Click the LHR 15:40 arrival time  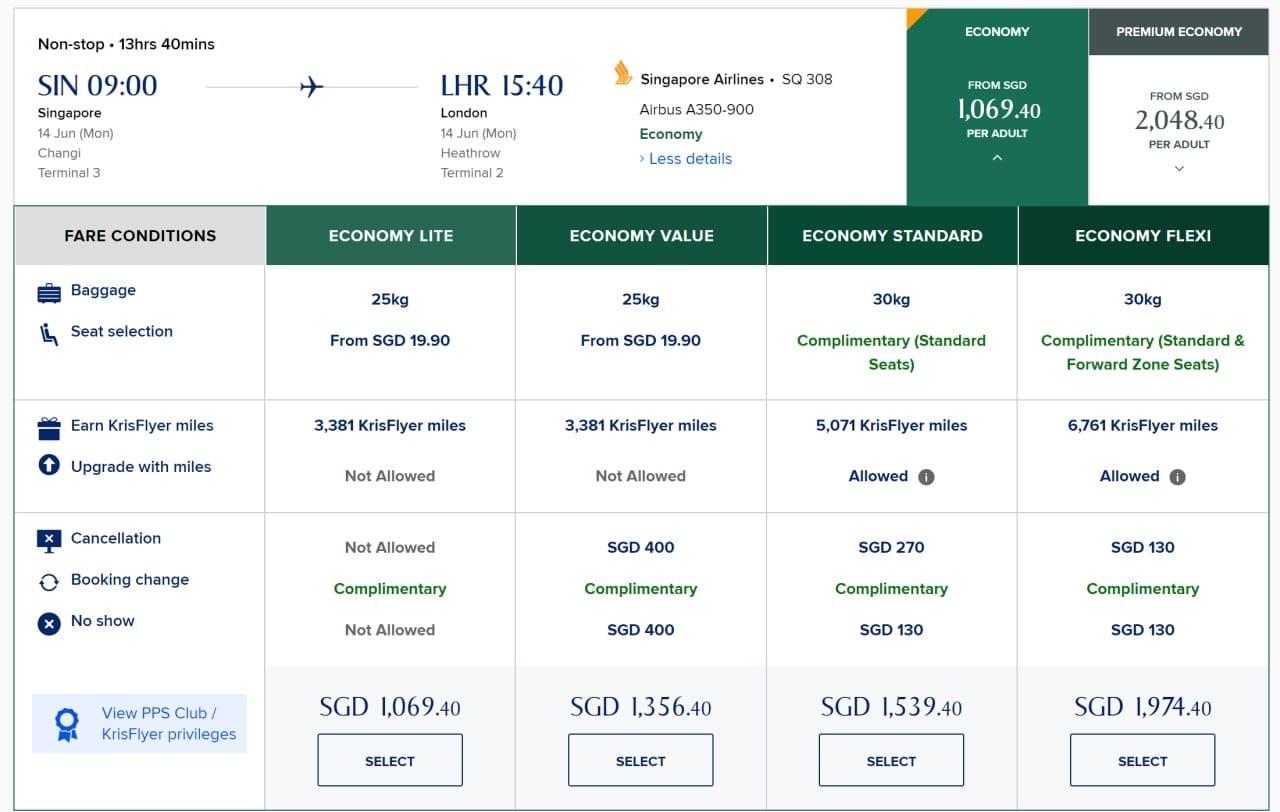click(502, 86)
